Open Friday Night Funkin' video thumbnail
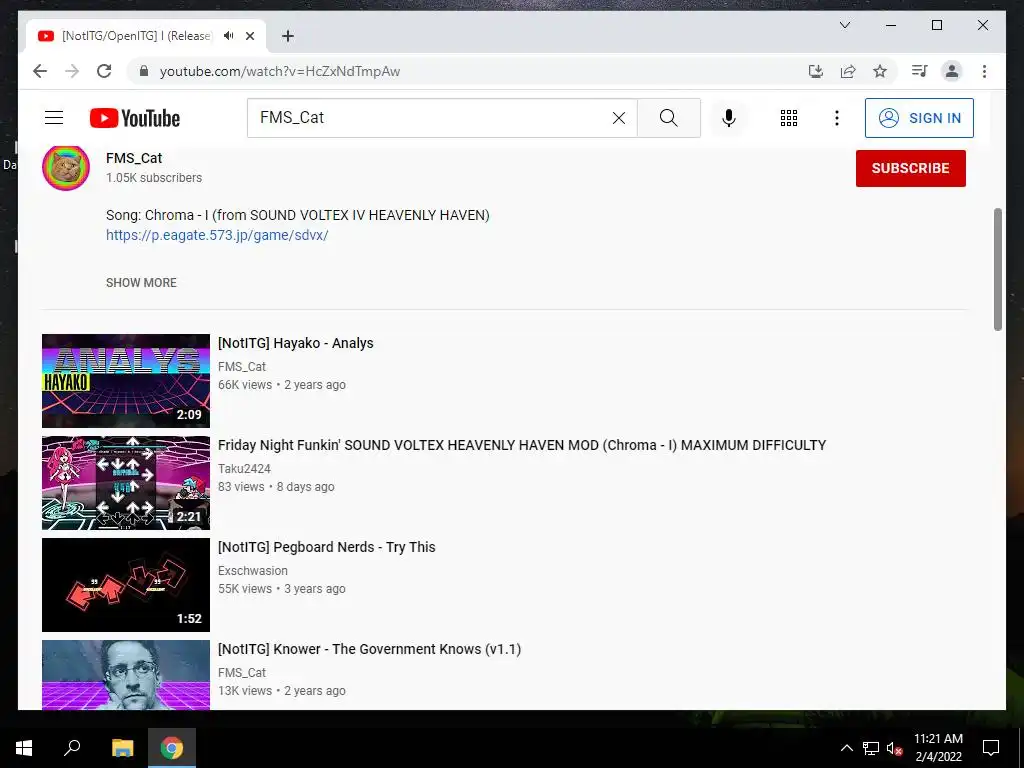This screenshot has height=768, width=1024. pyautogui.click(x=126, y=483)
